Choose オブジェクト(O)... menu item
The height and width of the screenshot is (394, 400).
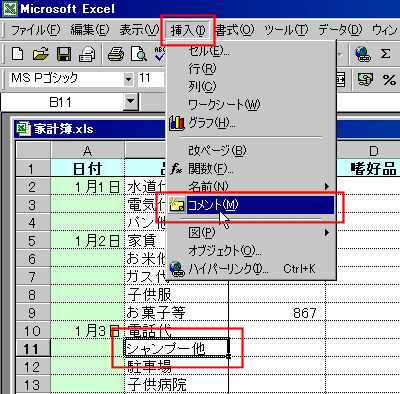[251, 250]
